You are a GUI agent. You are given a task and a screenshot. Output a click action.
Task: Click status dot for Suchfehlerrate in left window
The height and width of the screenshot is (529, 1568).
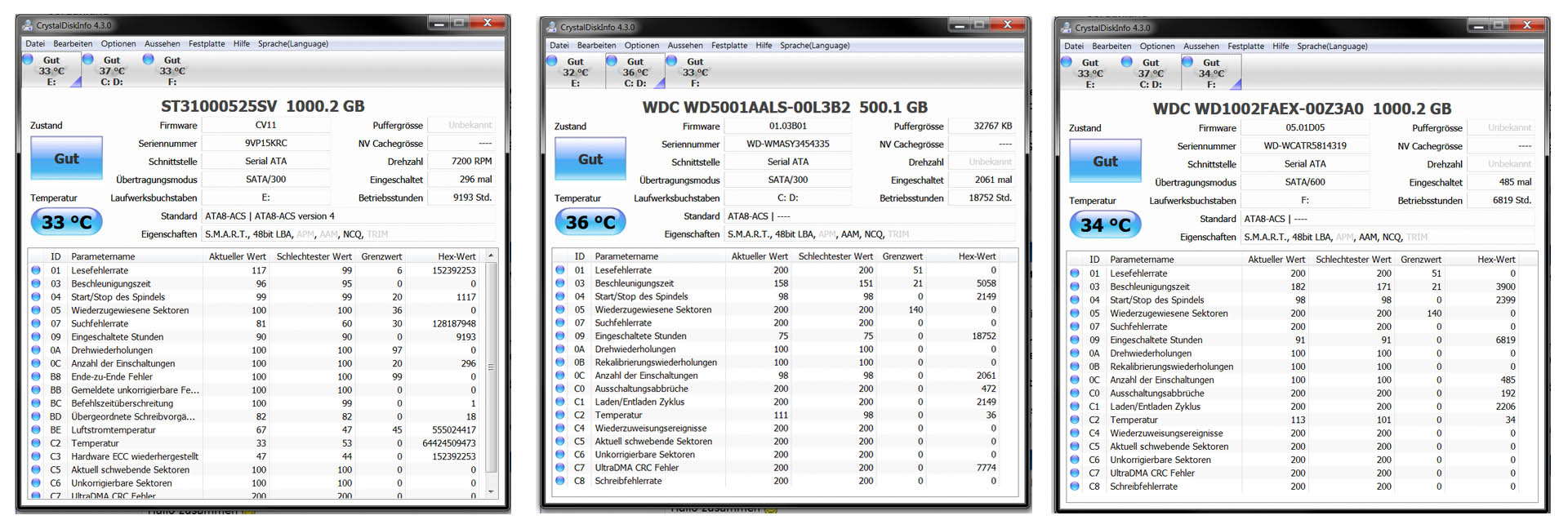36,323
